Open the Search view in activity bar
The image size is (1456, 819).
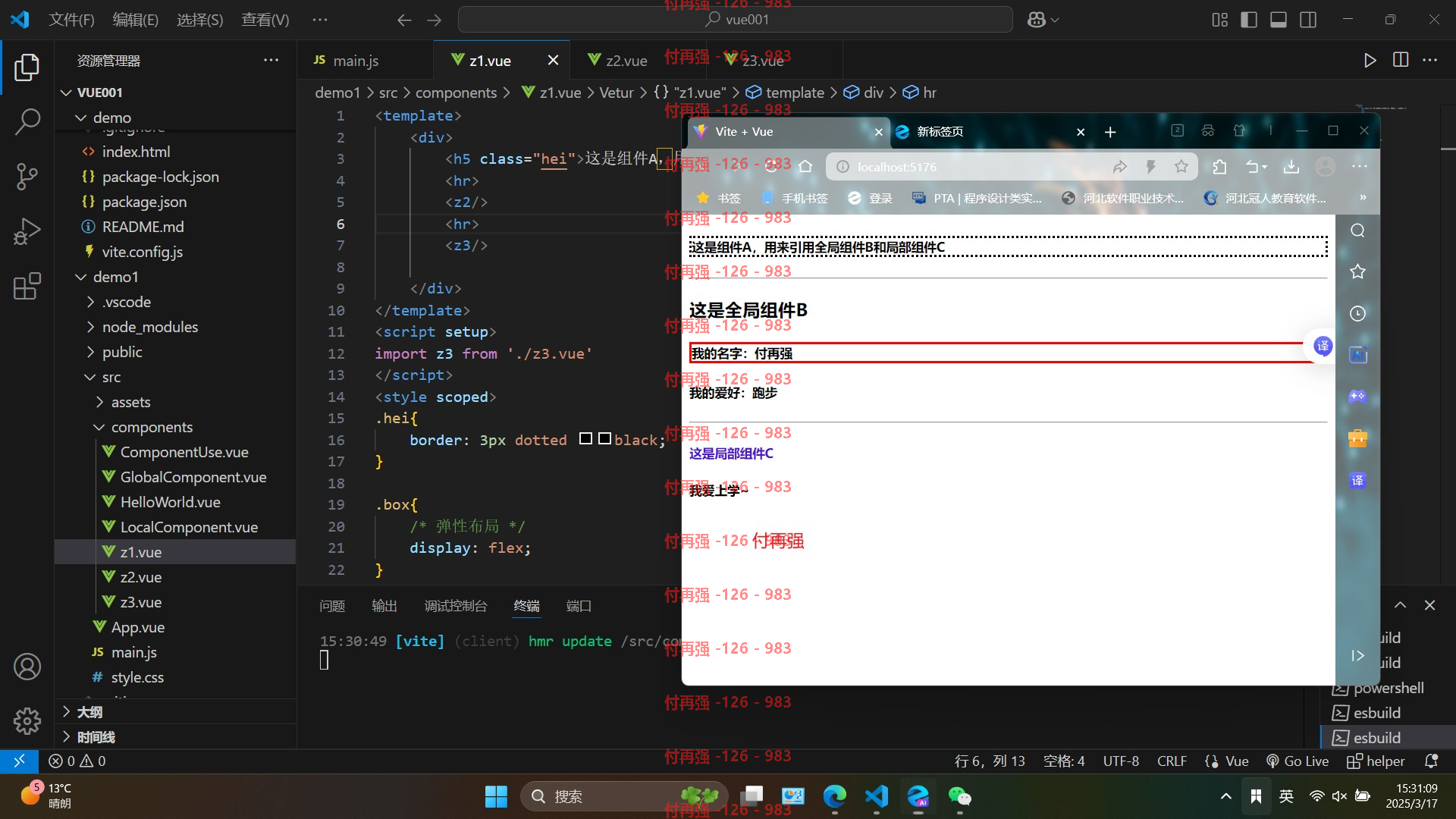(27, 121)
